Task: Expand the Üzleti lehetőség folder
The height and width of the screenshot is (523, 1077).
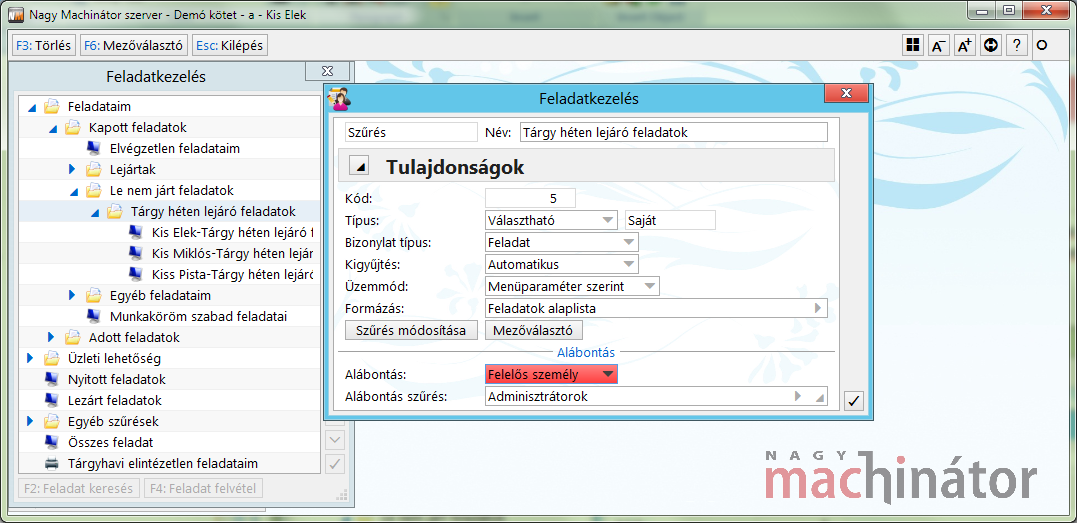Action: click(x=30, y=358)
